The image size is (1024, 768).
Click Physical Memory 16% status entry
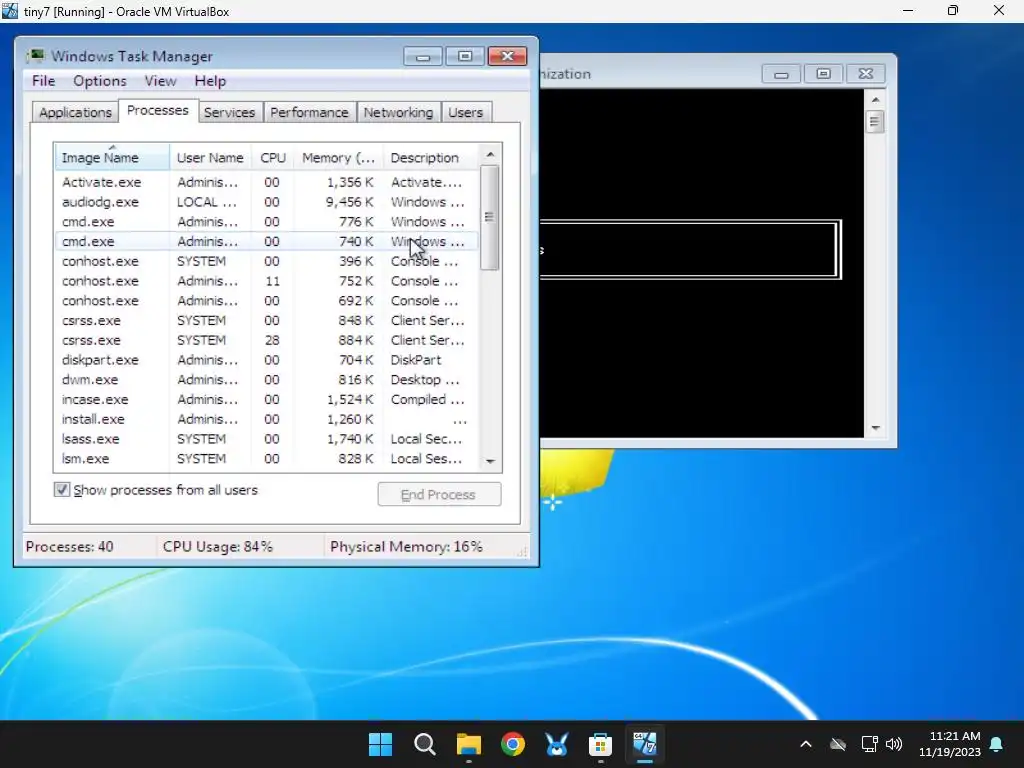pos(406,547)
